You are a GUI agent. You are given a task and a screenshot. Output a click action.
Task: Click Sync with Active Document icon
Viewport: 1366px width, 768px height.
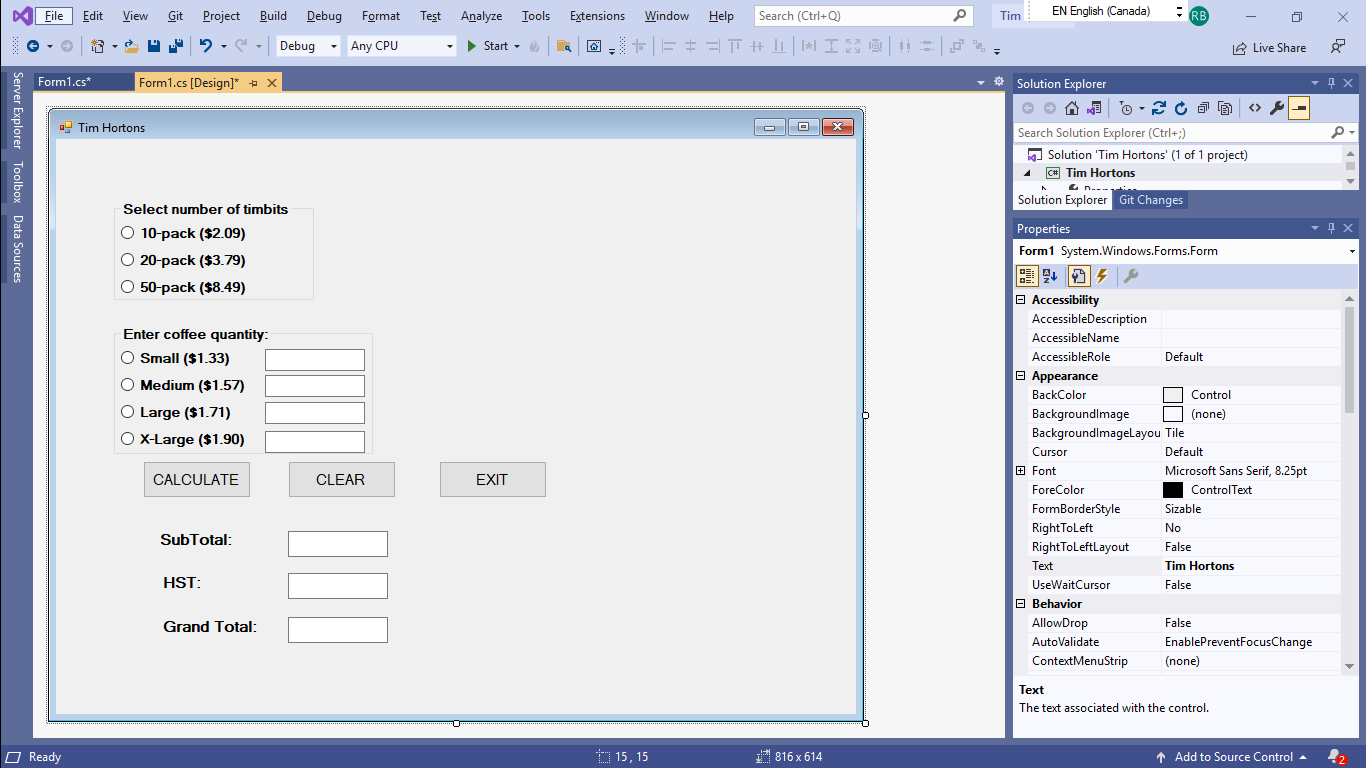(x=1159, y=108)
